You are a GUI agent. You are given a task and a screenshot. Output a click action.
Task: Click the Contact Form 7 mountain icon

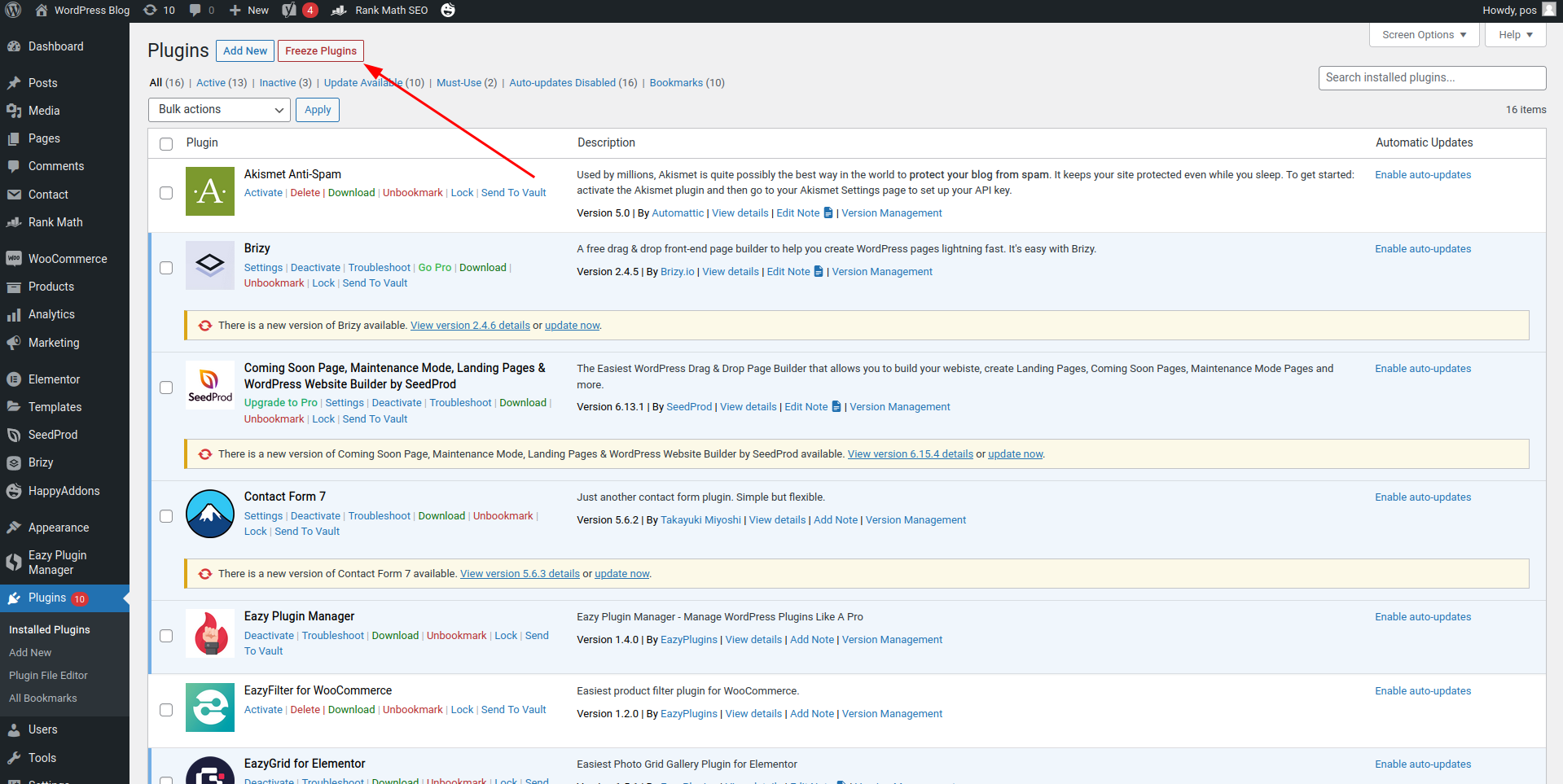pos(210,514)
